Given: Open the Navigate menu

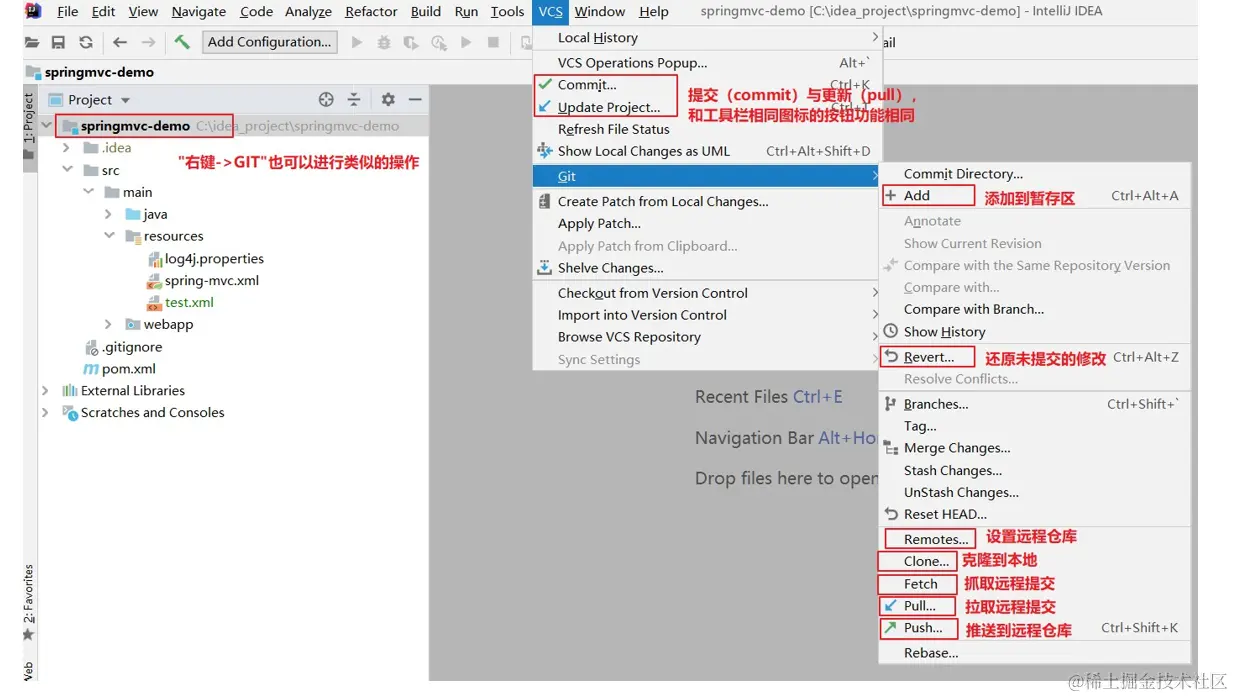Looking at the screenshot, I should pos(198,12).
